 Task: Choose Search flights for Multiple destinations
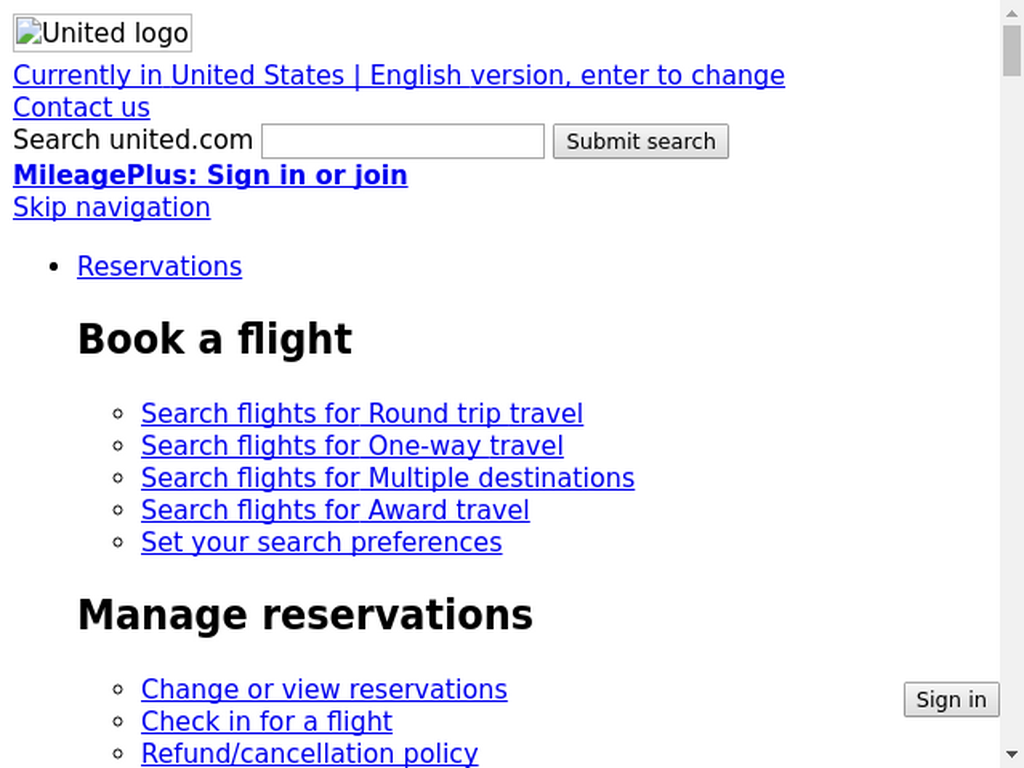388,477
